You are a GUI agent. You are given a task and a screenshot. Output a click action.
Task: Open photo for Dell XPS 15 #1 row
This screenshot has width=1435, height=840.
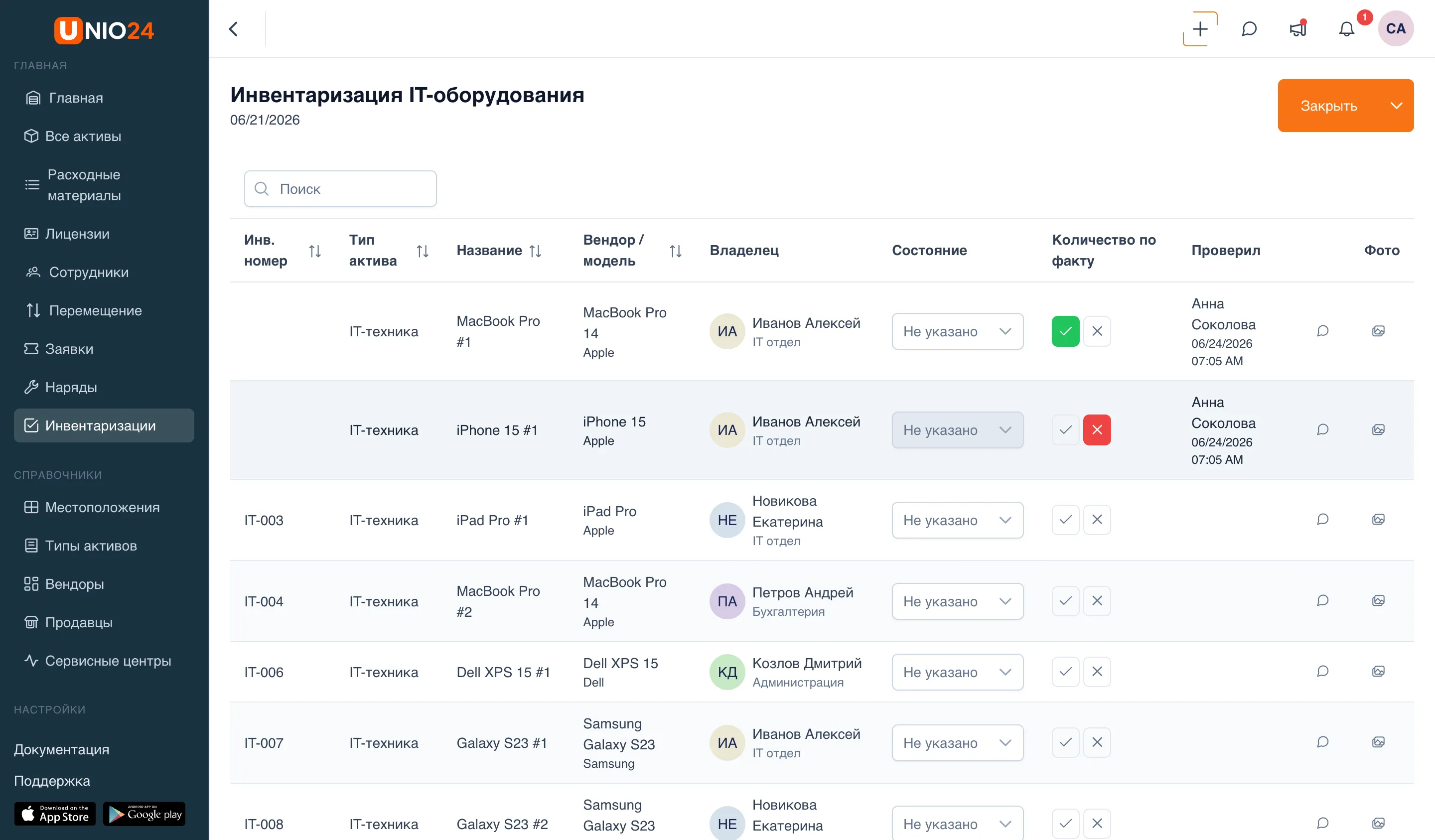[x=1378, y=672]
